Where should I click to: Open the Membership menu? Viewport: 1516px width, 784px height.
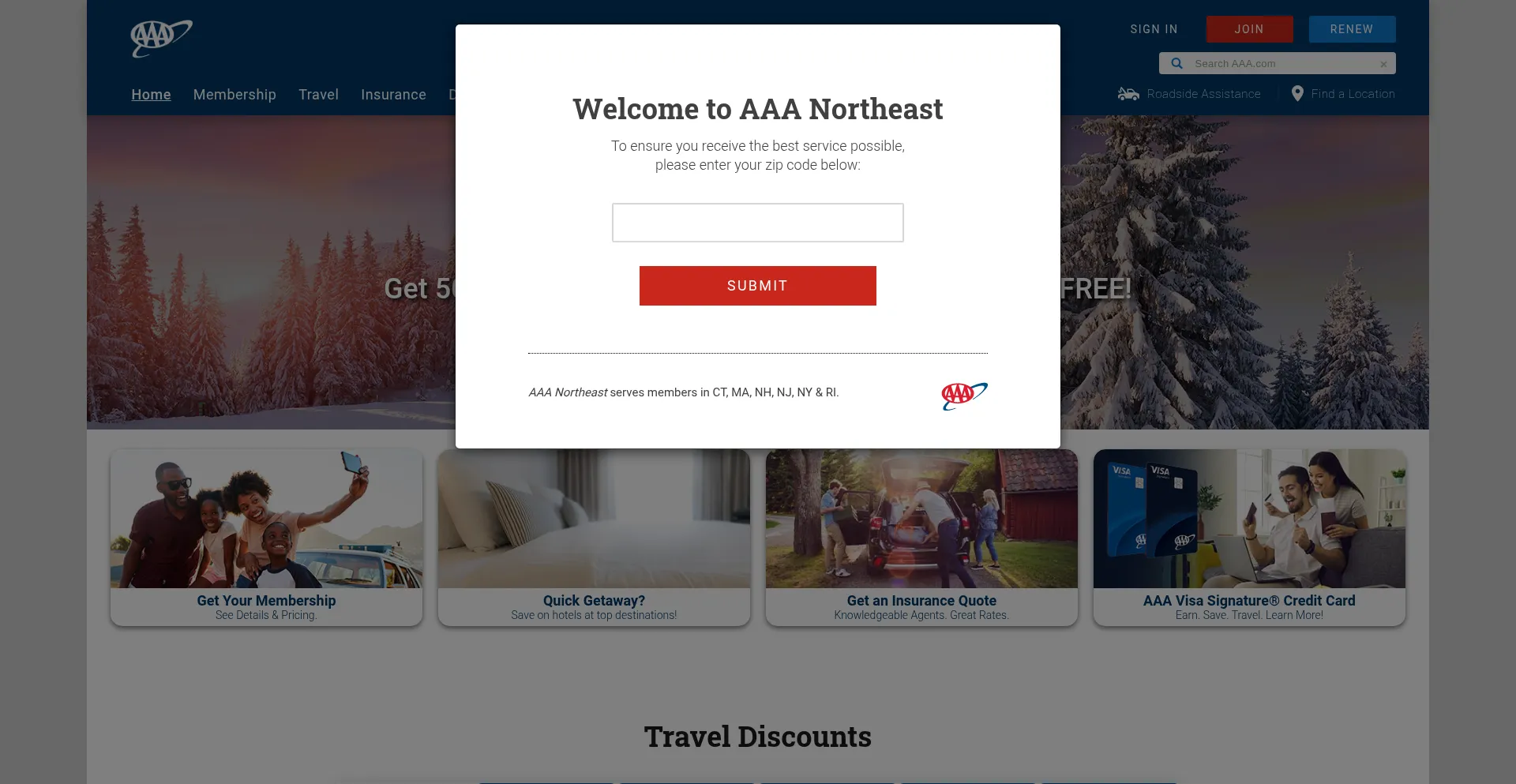tap(235, 95)
